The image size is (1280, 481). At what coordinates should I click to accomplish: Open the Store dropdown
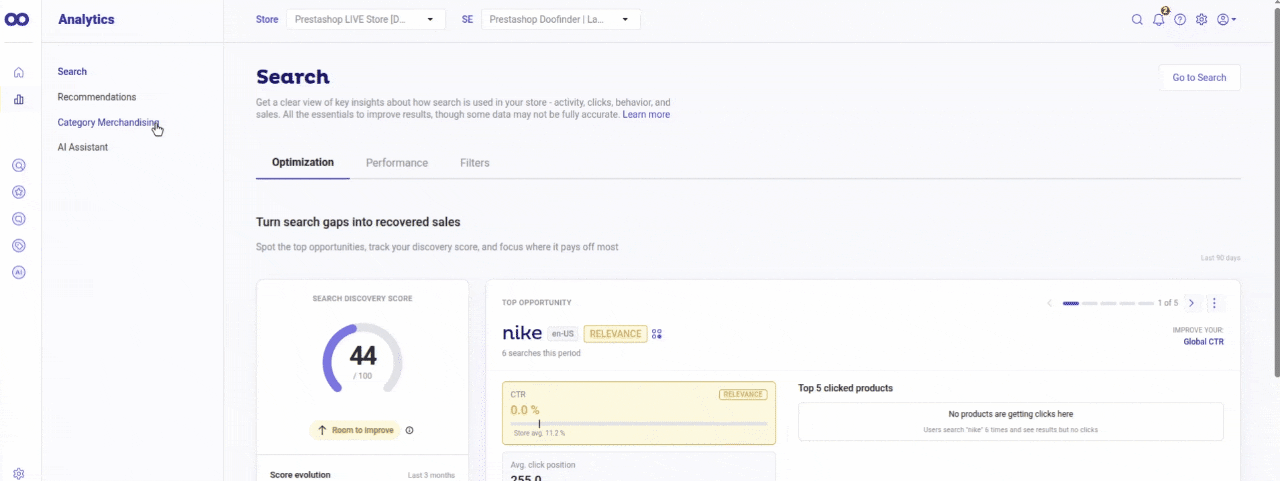coord(366,19)
